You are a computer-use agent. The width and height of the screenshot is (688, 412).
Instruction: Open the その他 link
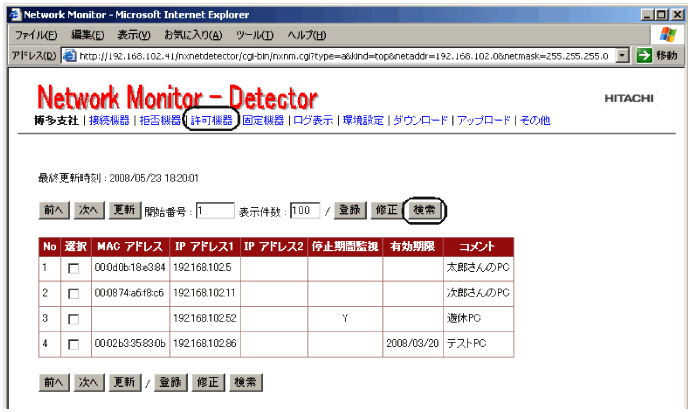[x=535, y=120]
